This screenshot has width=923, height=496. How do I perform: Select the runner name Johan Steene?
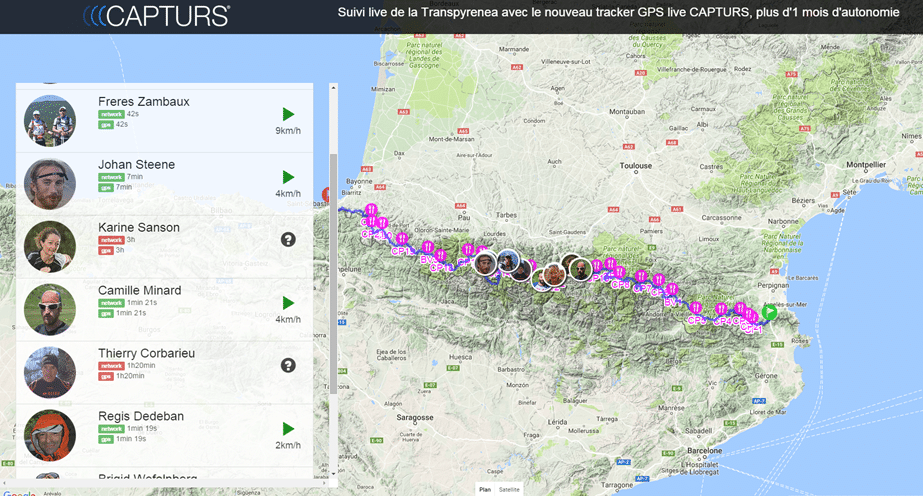click(137, 165)
